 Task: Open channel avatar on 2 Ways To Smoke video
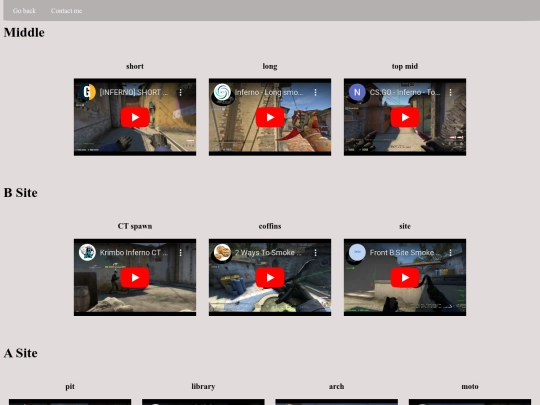(x=222, y=252)
